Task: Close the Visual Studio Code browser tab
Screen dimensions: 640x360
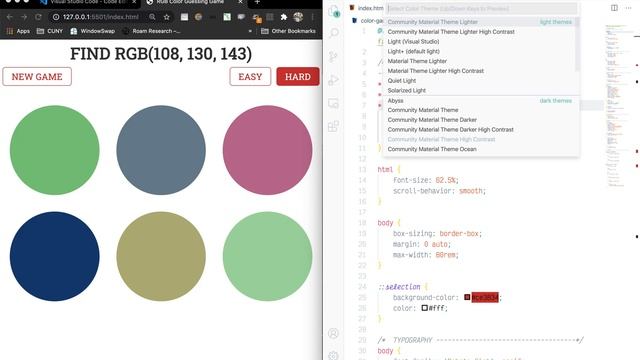Action: point(134,2)
